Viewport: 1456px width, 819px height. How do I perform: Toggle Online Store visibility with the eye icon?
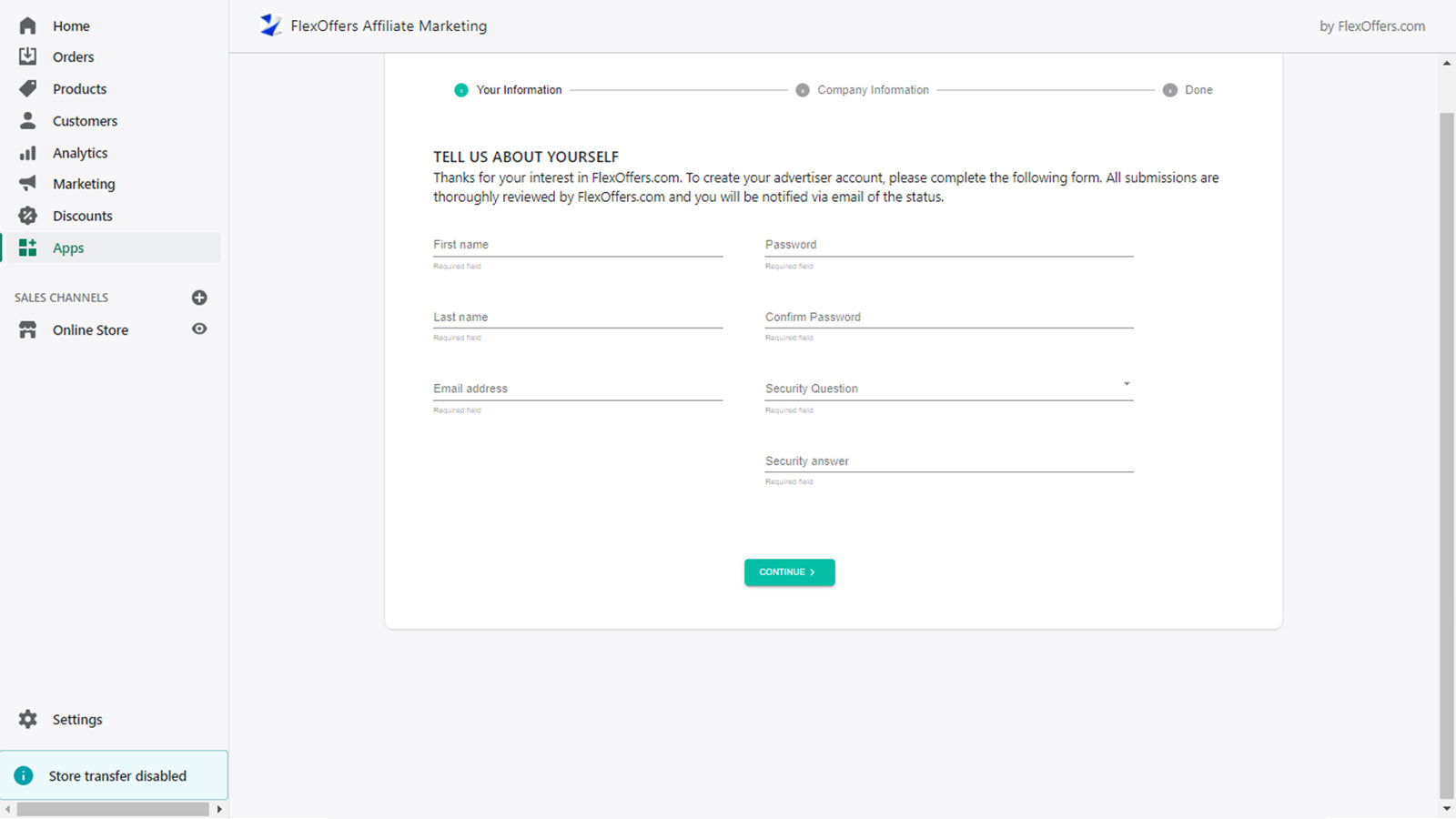(199, 329)
